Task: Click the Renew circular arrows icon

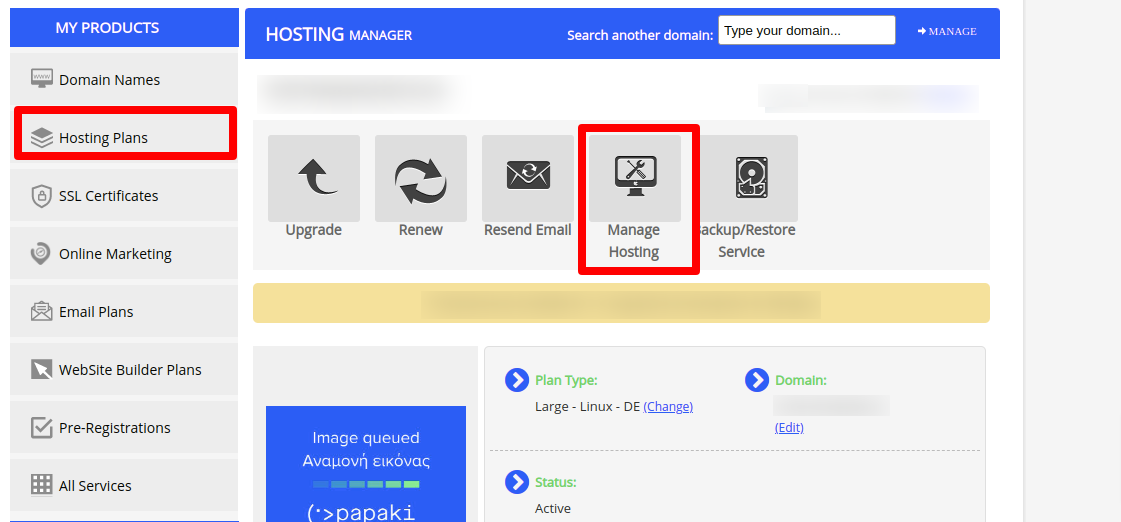Action: 420,178
